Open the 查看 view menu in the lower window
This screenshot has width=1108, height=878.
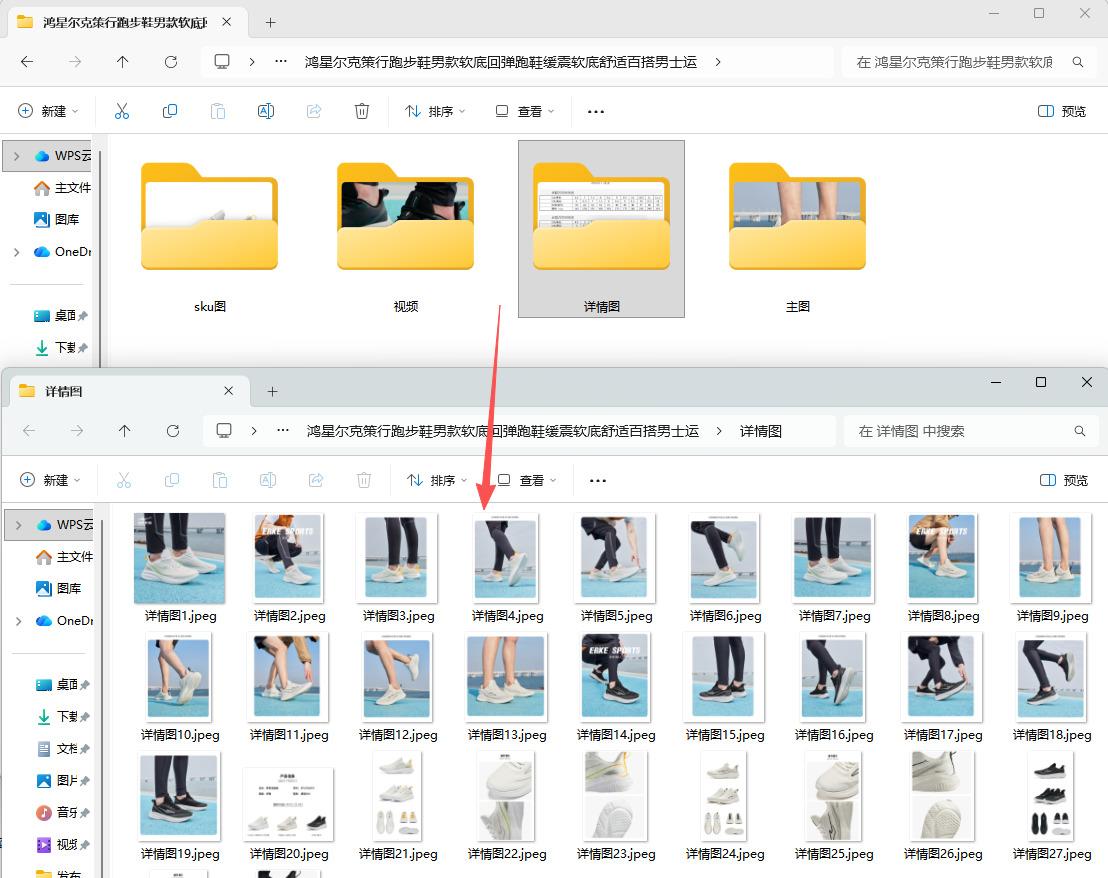tap(527, 480)
